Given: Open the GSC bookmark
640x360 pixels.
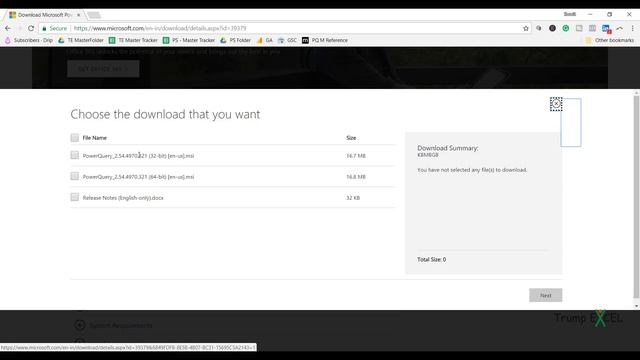Looking at the screenshot, I should 287,40.
